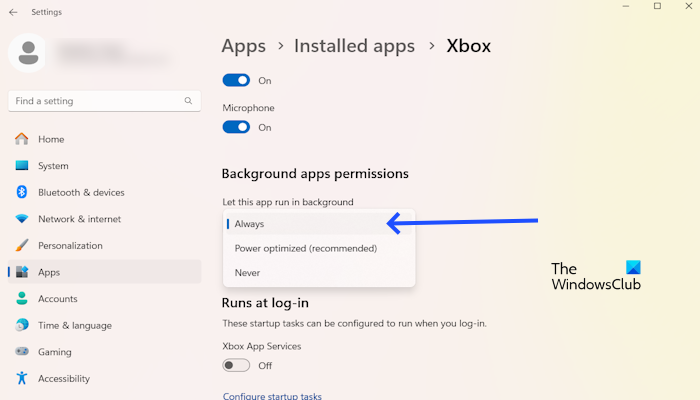The width and height of the screenshot is (700, 400).
Task: Click the Installed apps breadcrumb
Action: click(x=354, y=46)
